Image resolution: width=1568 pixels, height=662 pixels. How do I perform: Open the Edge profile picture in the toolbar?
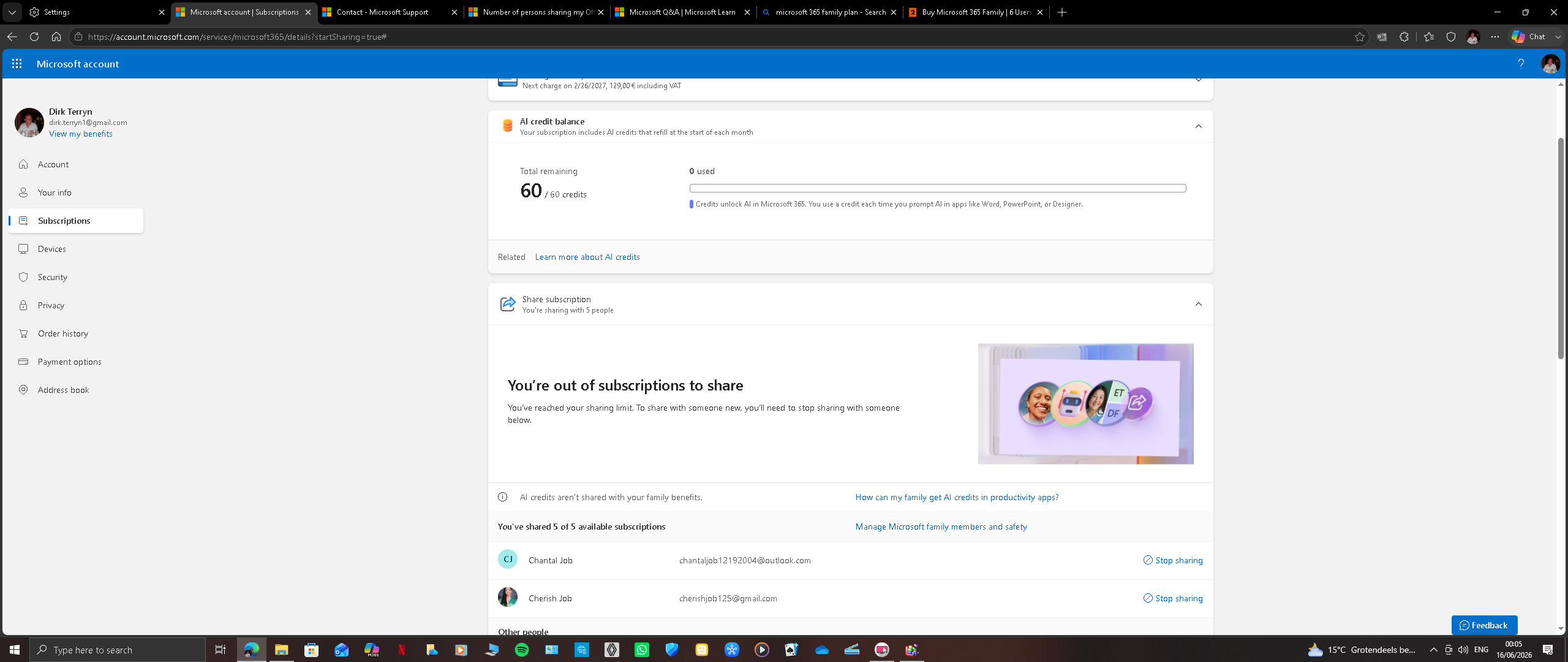pyautogui.click(x=1473, y=37)
